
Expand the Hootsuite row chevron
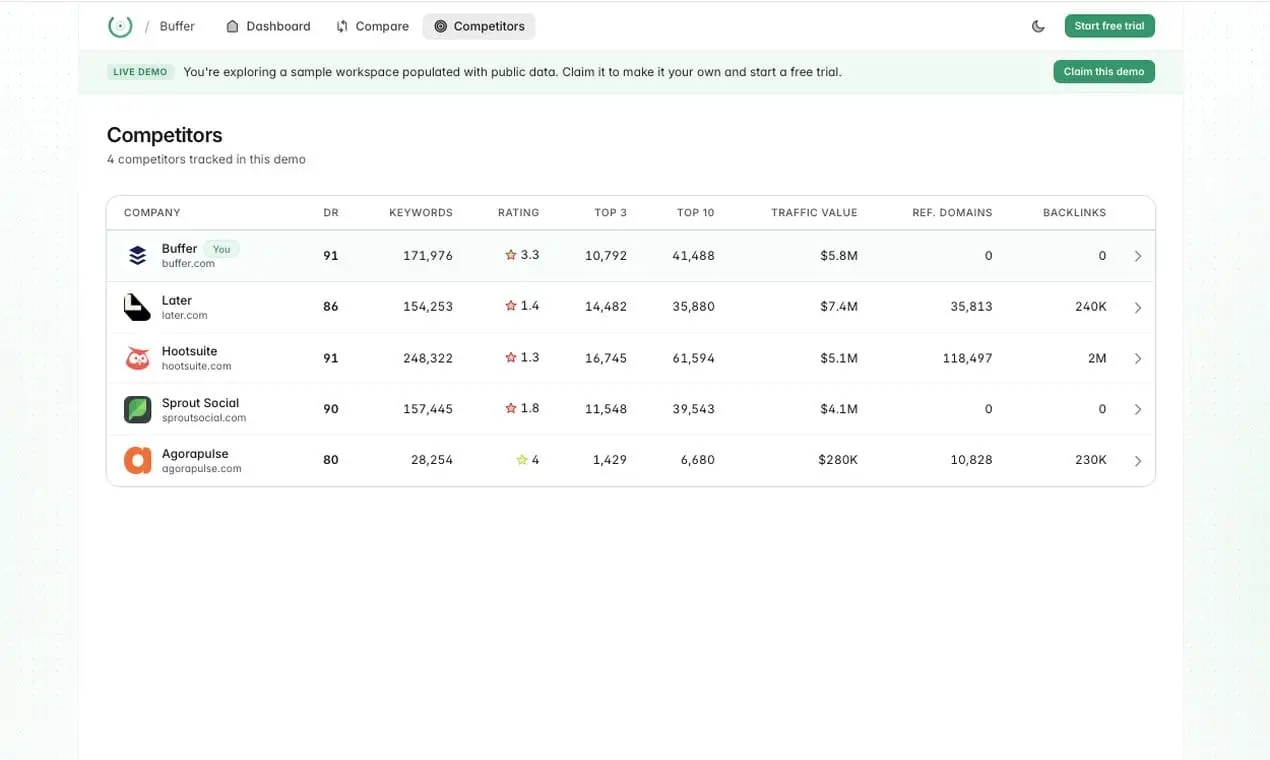point(1138,358)
